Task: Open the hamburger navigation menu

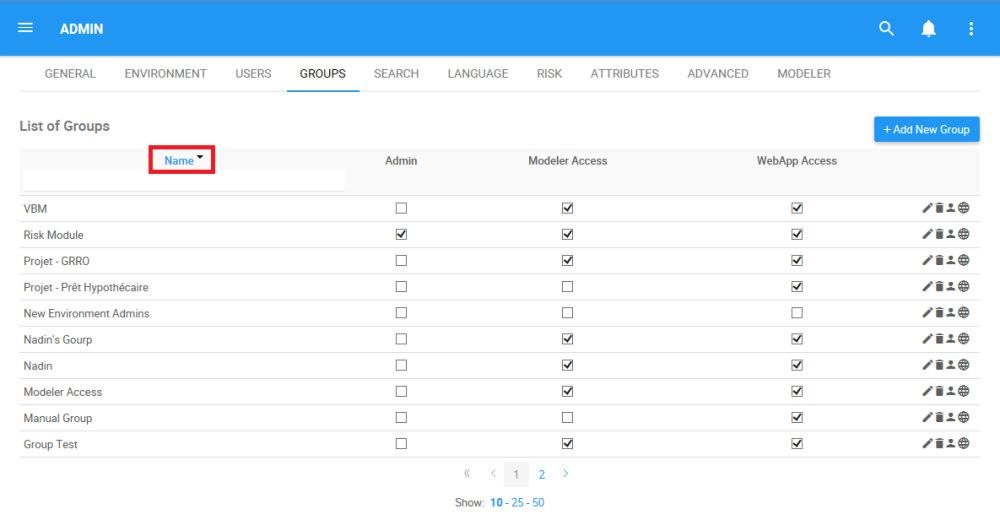Action: click(x=26, y=28)
